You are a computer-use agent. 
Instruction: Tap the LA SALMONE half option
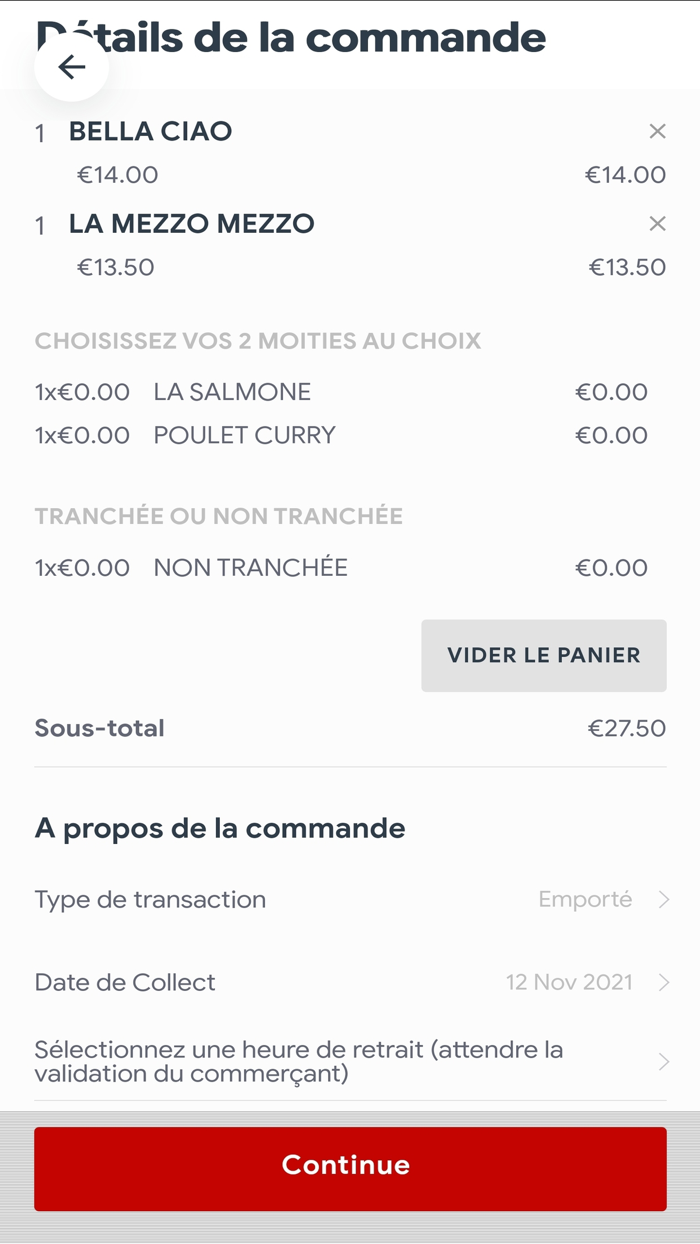232,392
